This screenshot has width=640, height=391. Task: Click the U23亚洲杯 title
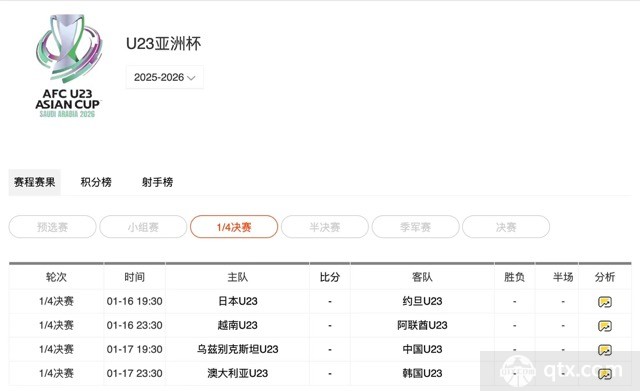[163, 44]
